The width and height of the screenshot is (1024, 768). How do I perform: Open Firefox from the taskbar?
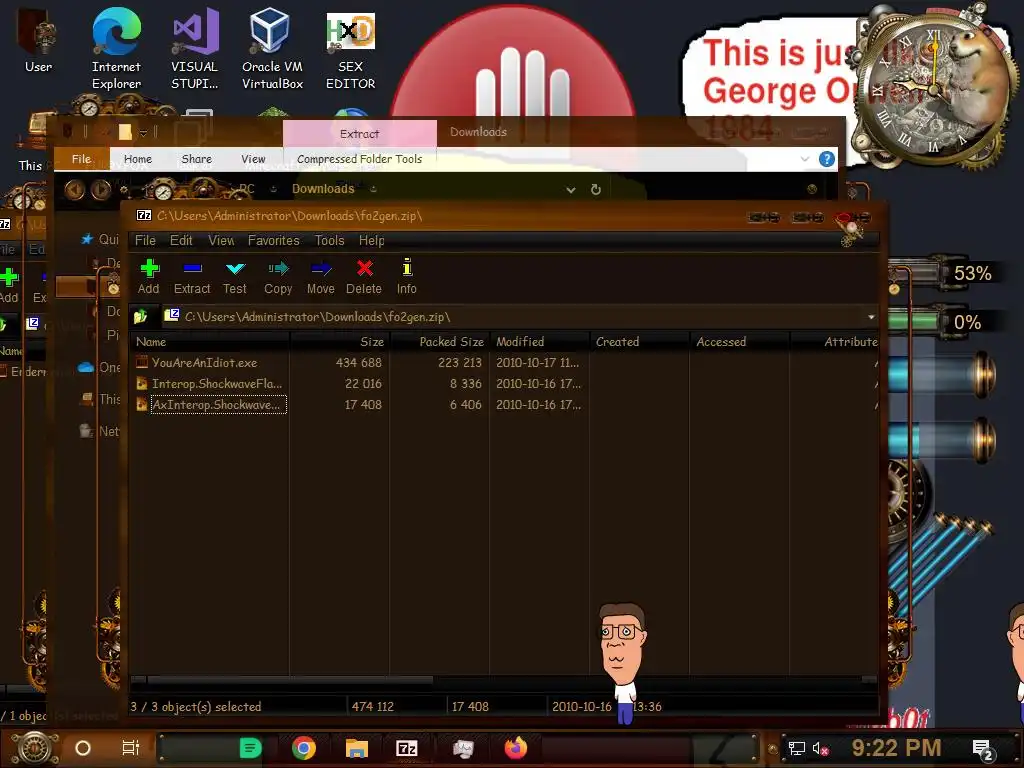pyautogui.click(x=515, y=748)
